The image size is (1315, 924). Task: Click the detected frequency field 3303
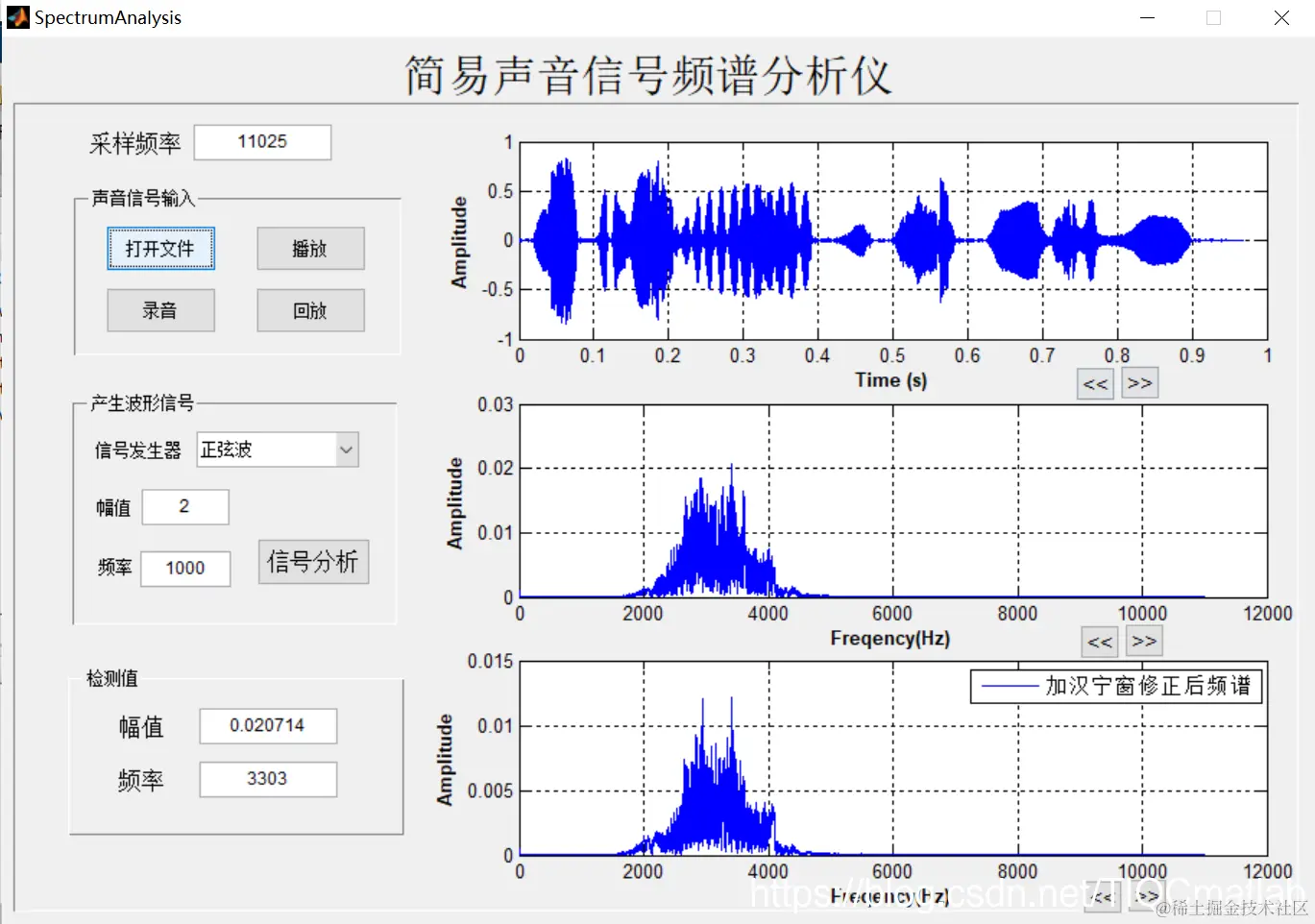(268, 779)
